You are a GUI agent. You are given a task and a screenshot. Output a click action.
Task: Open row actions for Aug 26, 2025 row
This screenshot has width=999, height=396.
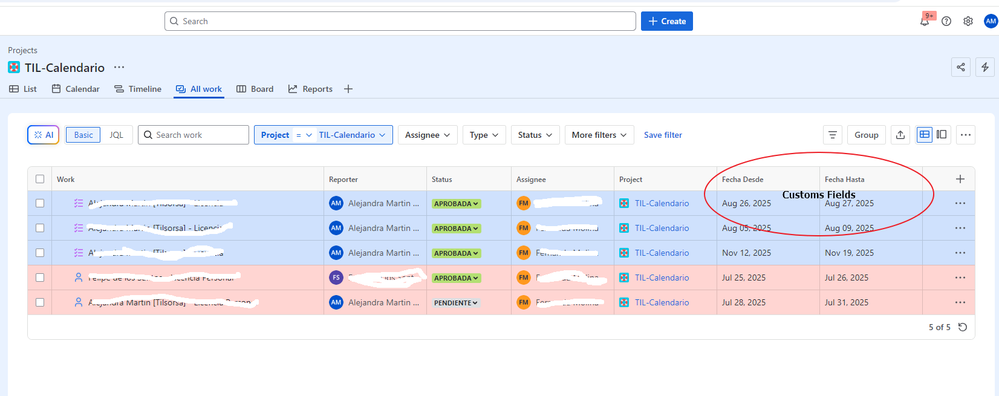click(x=960, y=203)
